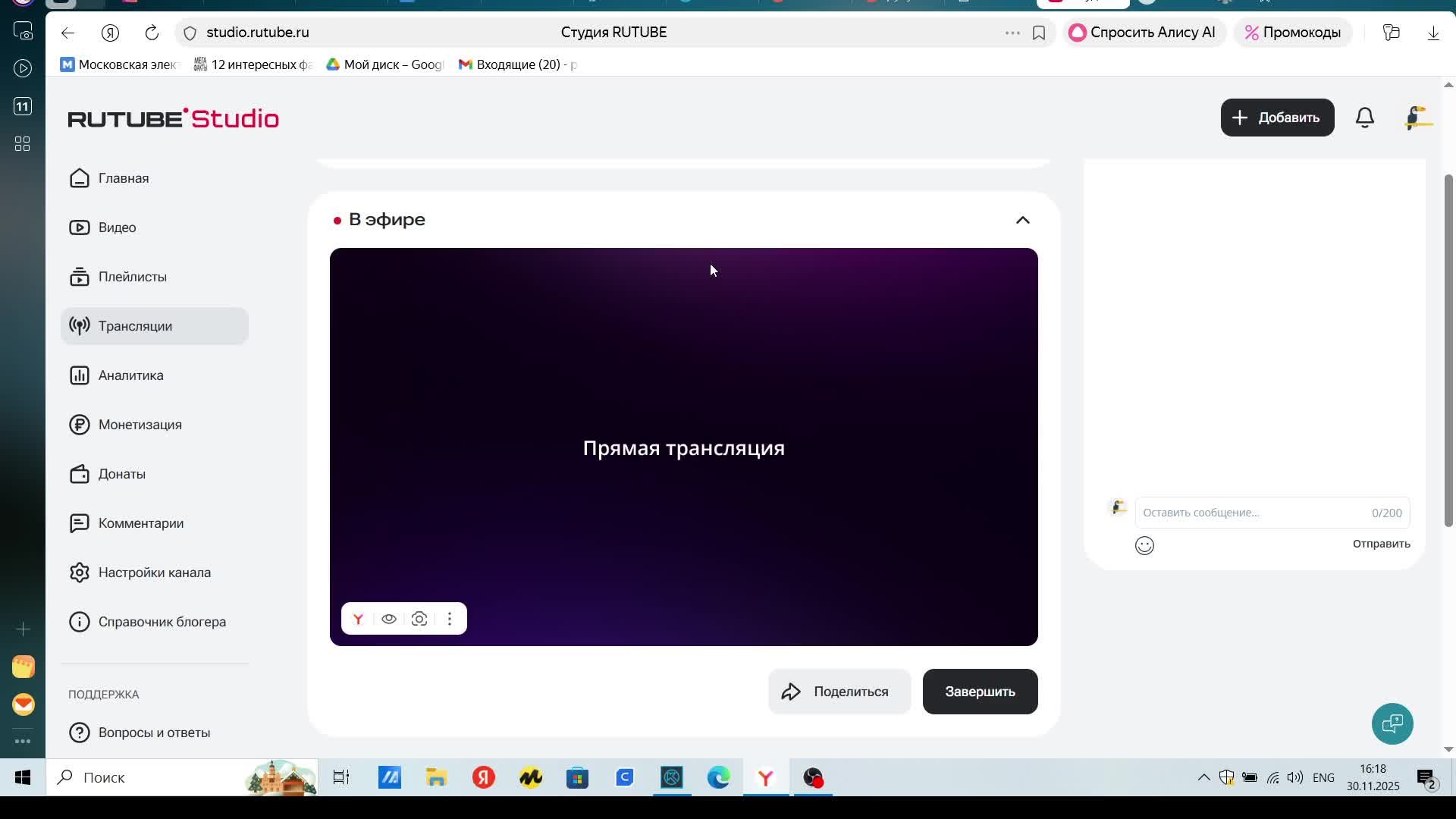Screen dimensions: 1456x819
Task: Focus the "Оставить сообщение" chat field
Action: coord(1251,513)
